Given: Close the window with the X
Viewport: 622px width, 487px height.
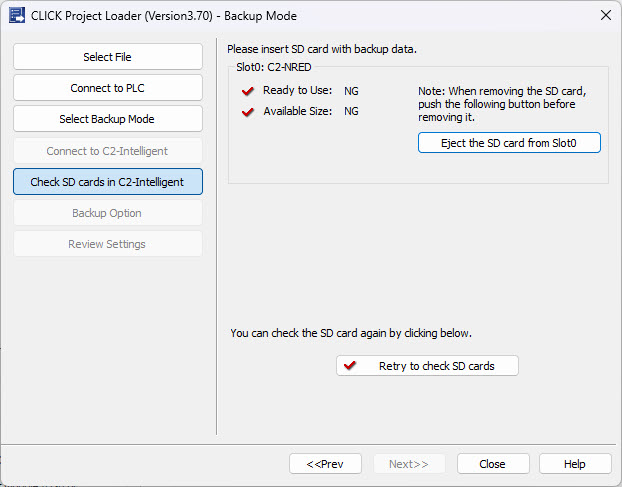Looking at the screenshot, I should pos(606,15).
